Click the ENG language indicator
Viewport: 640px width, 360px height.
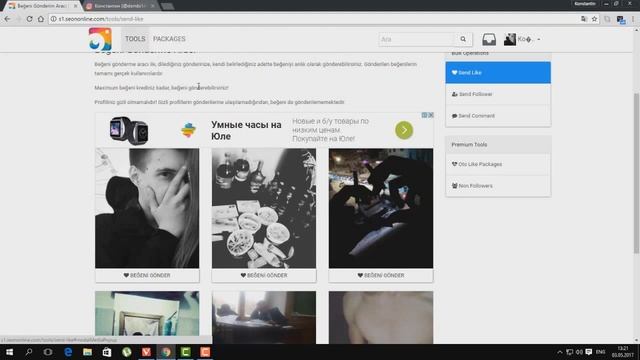pyautogui.click(x=600, y=352)
